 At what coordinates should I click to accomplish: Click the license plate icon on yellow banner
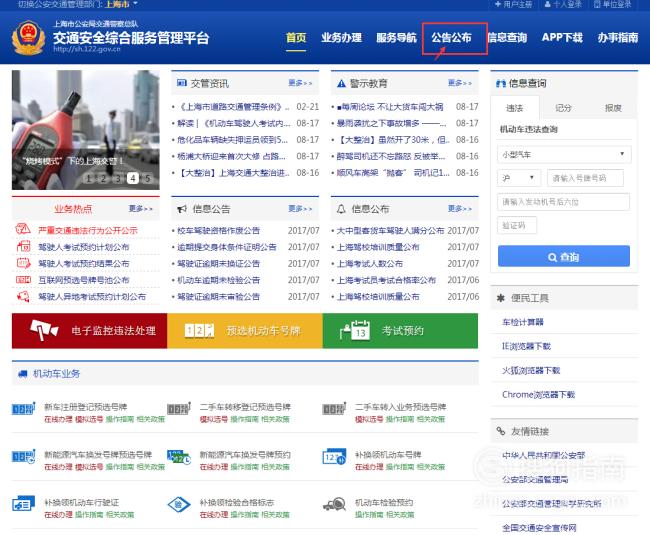[199, 330]
